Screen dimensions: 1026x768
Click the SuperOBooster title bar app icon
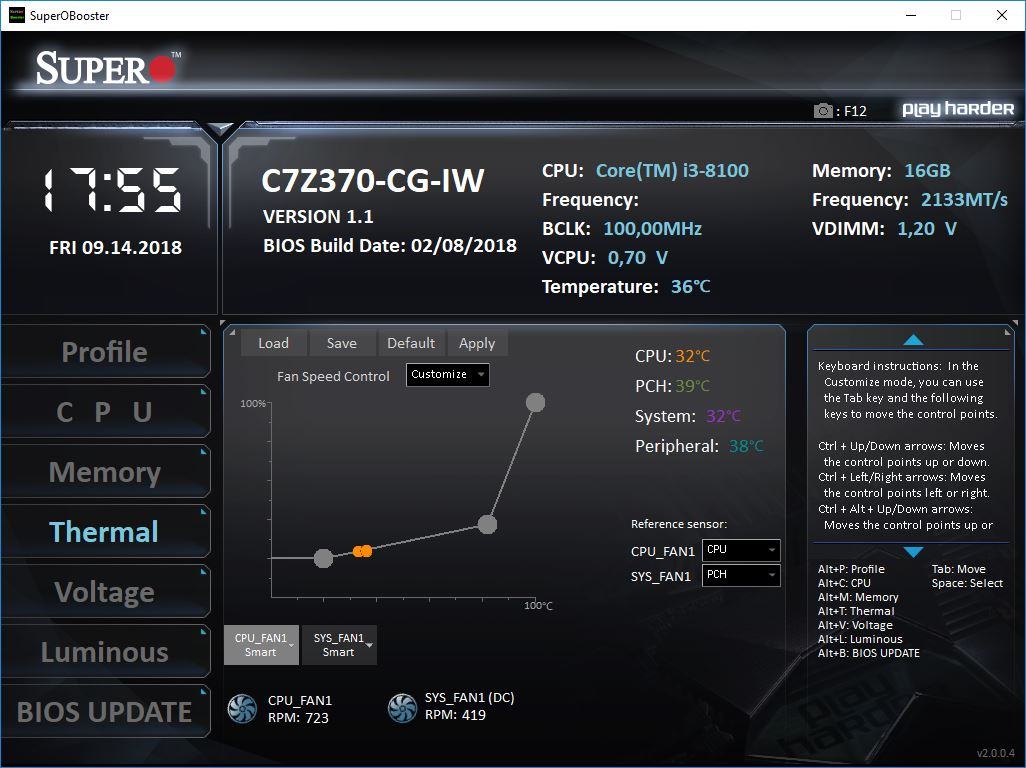click(16, 15)
